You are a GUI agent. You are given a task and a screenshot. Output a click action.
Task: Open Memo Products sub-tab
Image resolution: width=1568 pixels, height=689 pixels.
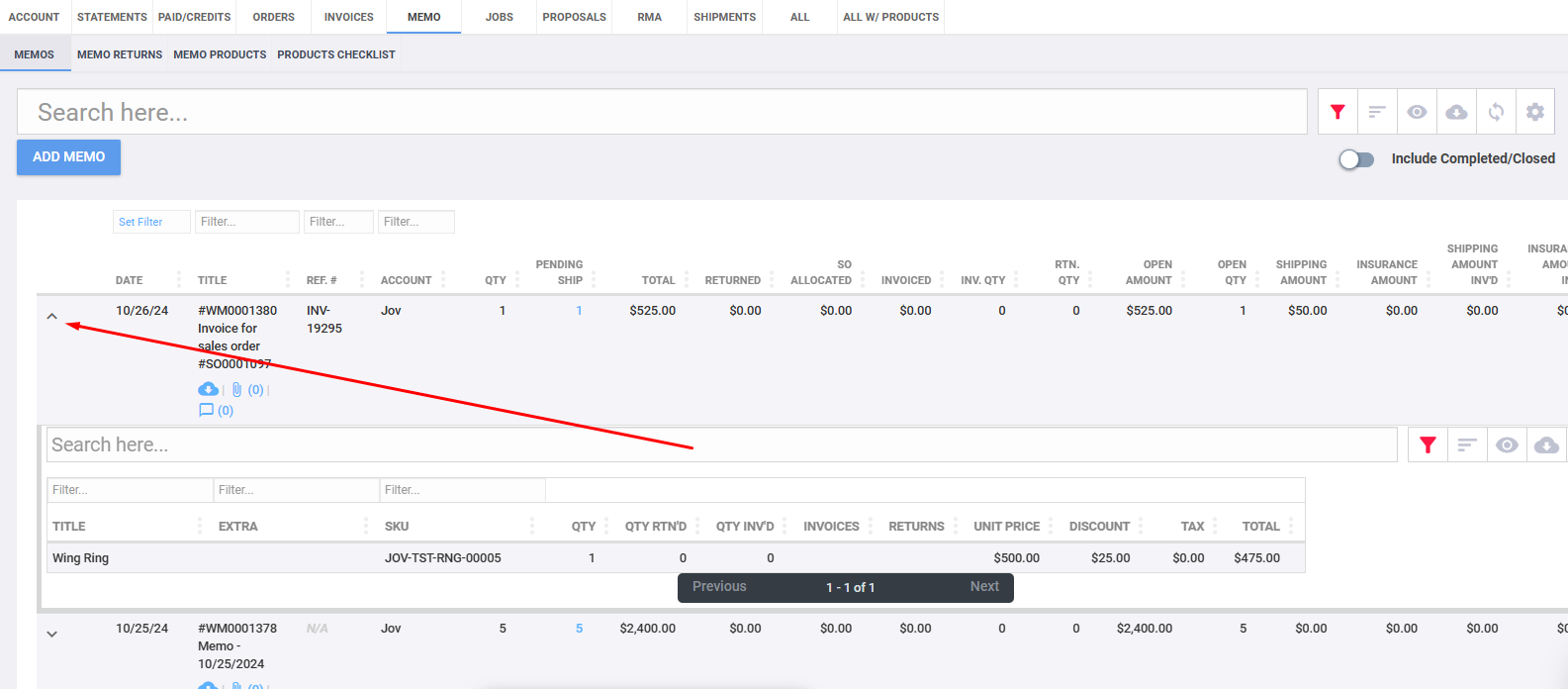(220, 54)
